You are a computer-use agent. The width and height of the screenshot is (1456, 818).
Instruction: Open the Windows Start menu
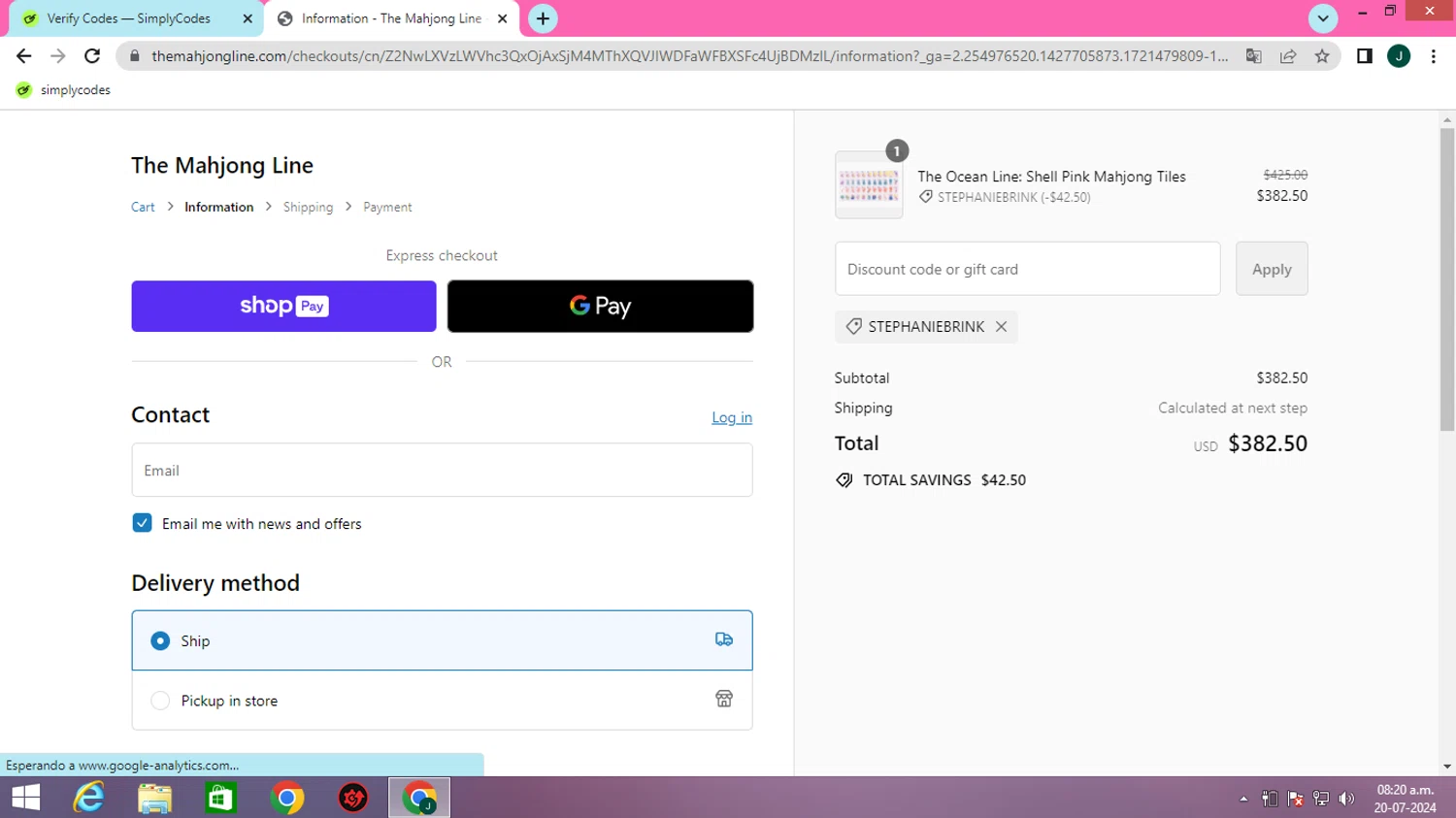pos(25,798)
